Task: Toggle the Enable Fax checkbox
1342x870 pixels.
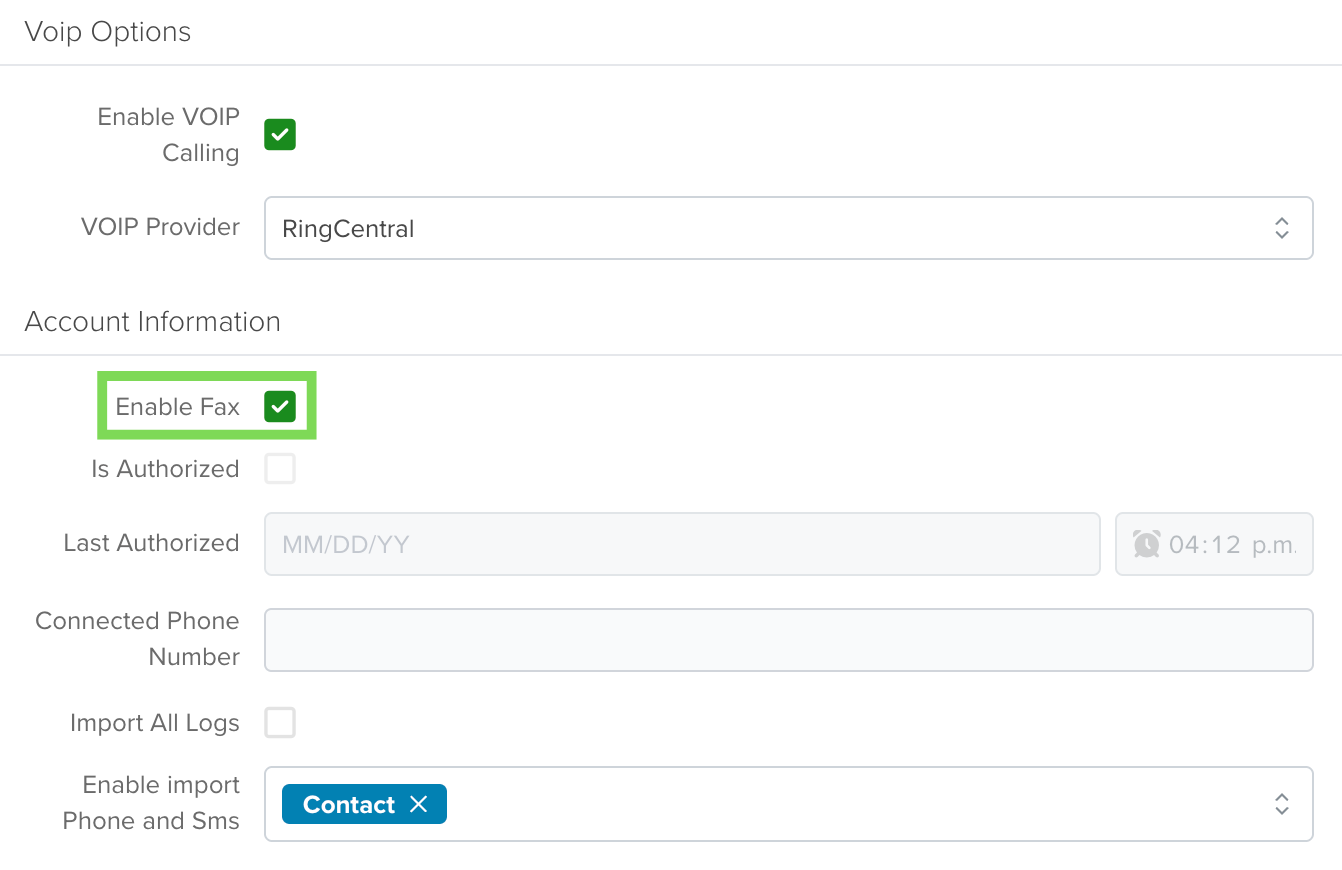Action: click(280, 406)
